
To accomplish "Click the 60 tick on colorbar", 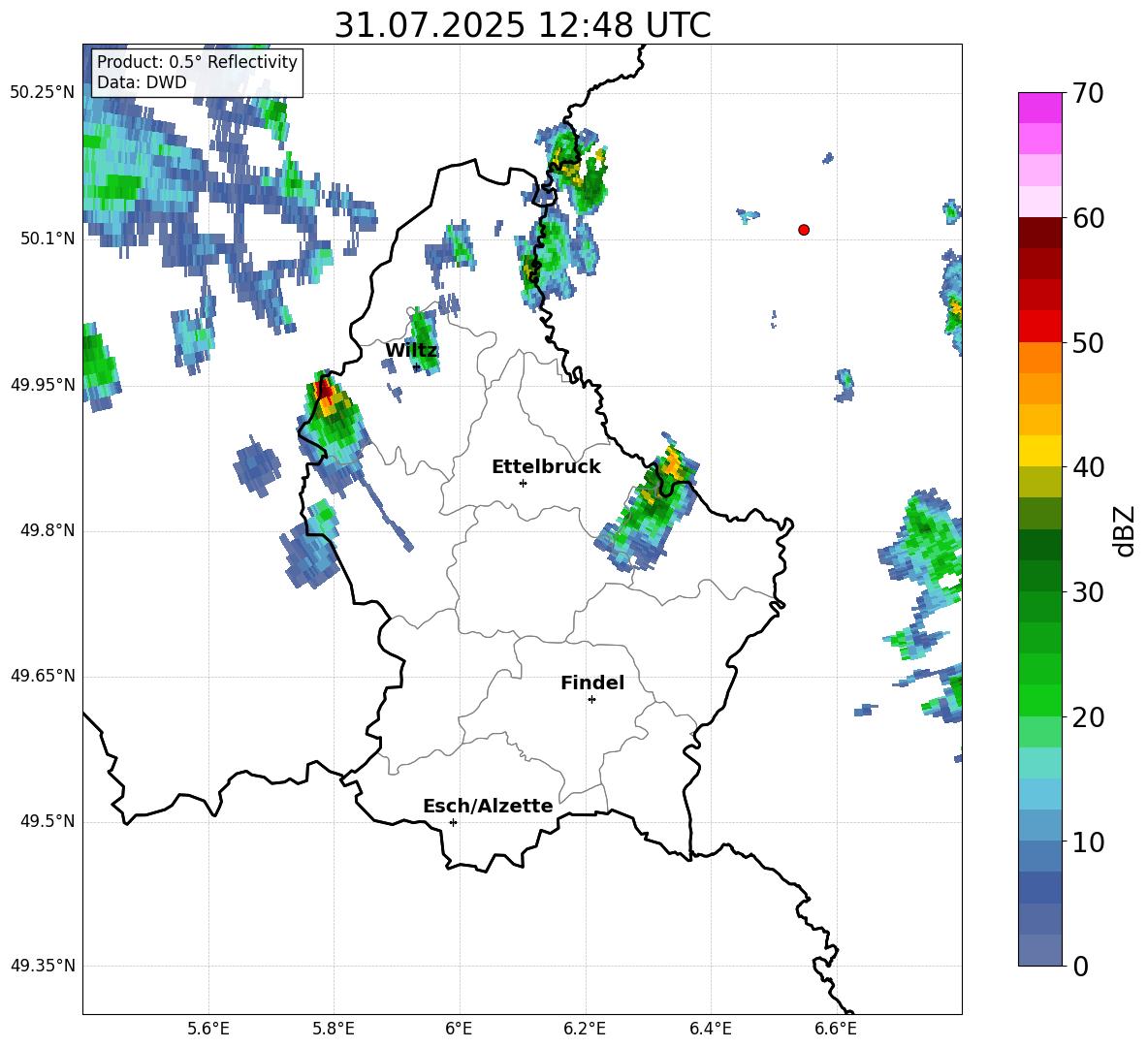I will 1088,218.
